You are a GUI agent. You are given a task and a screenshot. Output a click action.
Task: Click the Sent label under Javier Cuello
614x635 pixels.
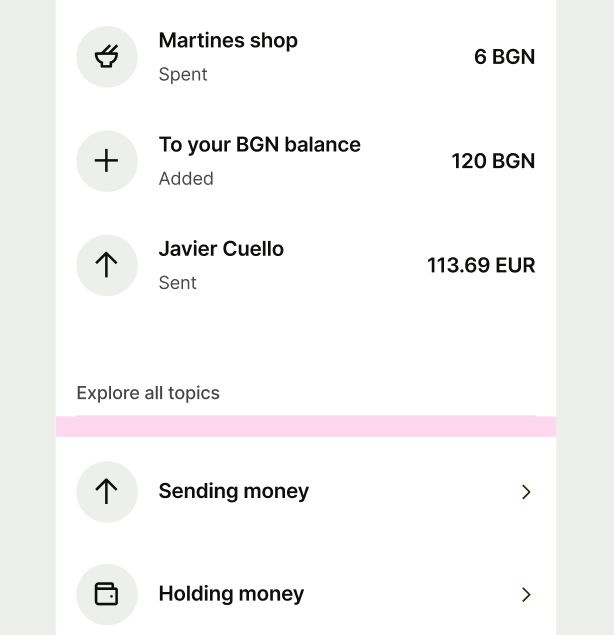pyautogui.click(x=177, y=283)
